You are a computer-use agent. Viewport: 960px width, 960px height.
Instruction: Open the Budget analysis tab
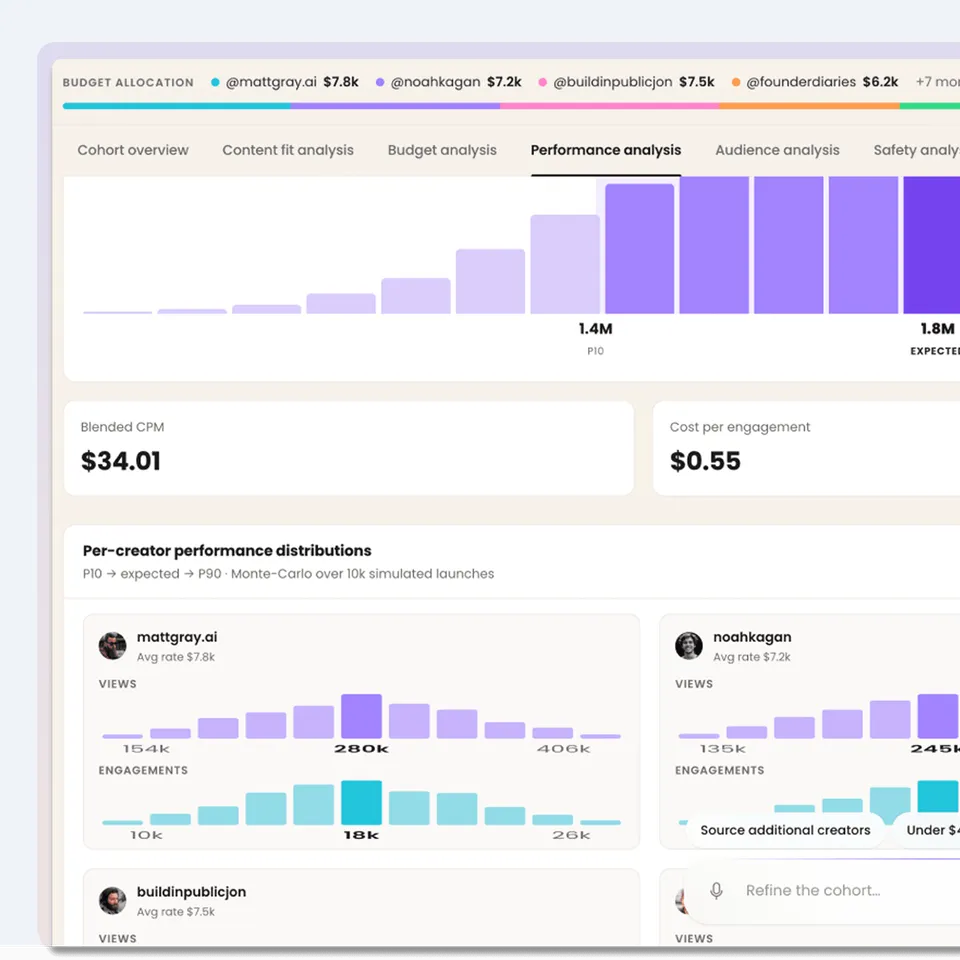(442, 150)
